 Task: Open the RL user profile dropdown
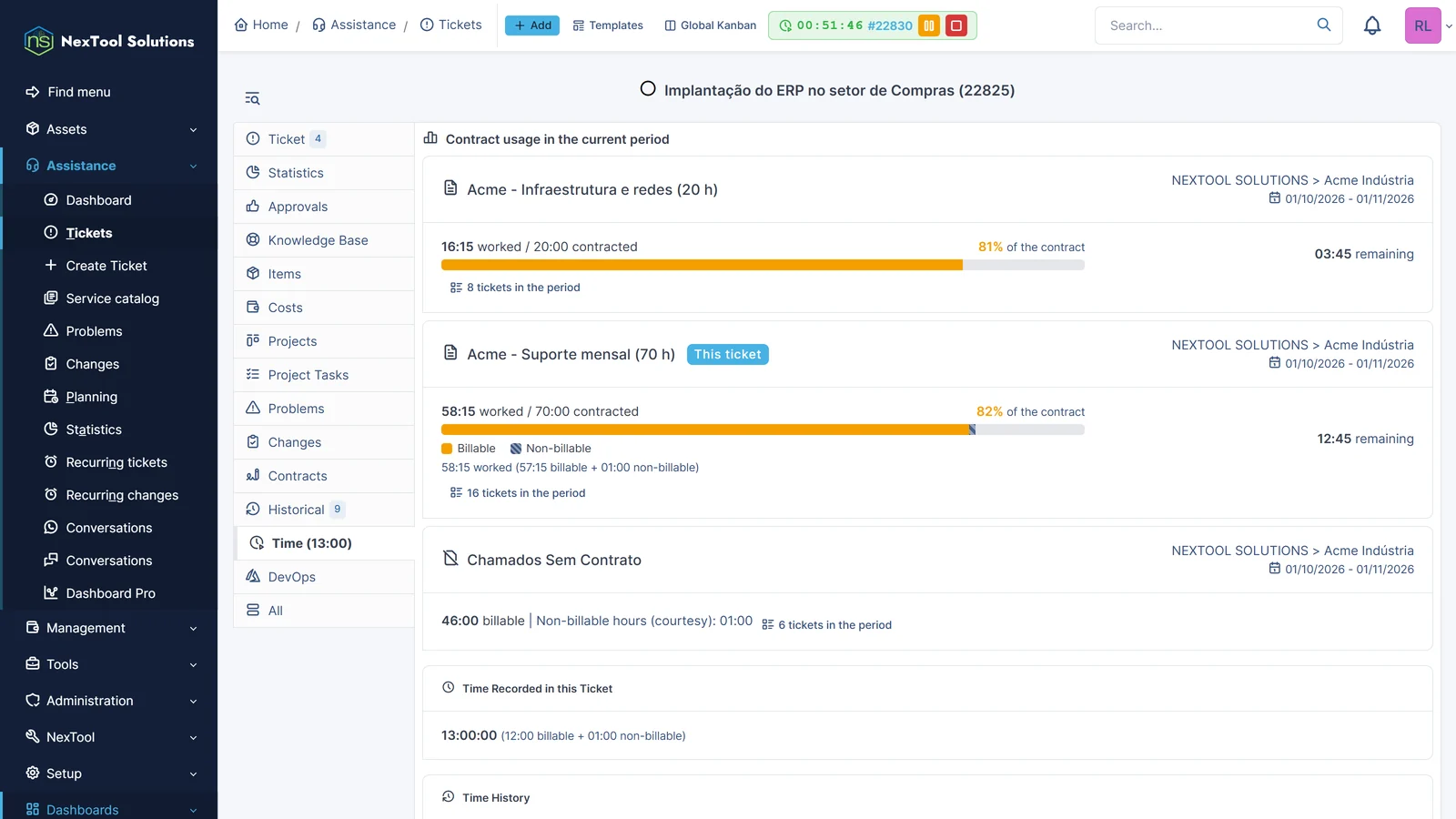coord(1429,25)
